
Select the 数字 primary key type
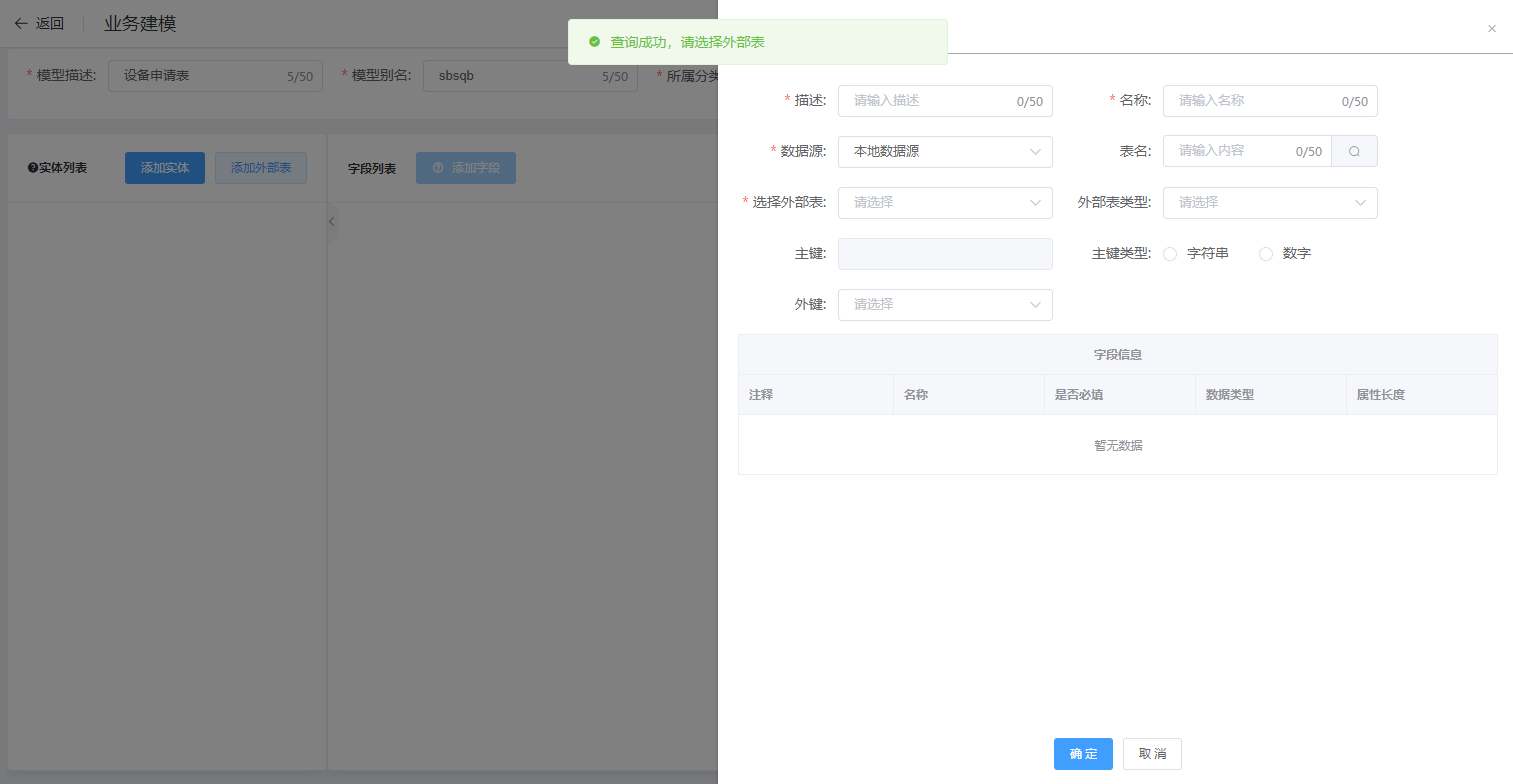1266,254
